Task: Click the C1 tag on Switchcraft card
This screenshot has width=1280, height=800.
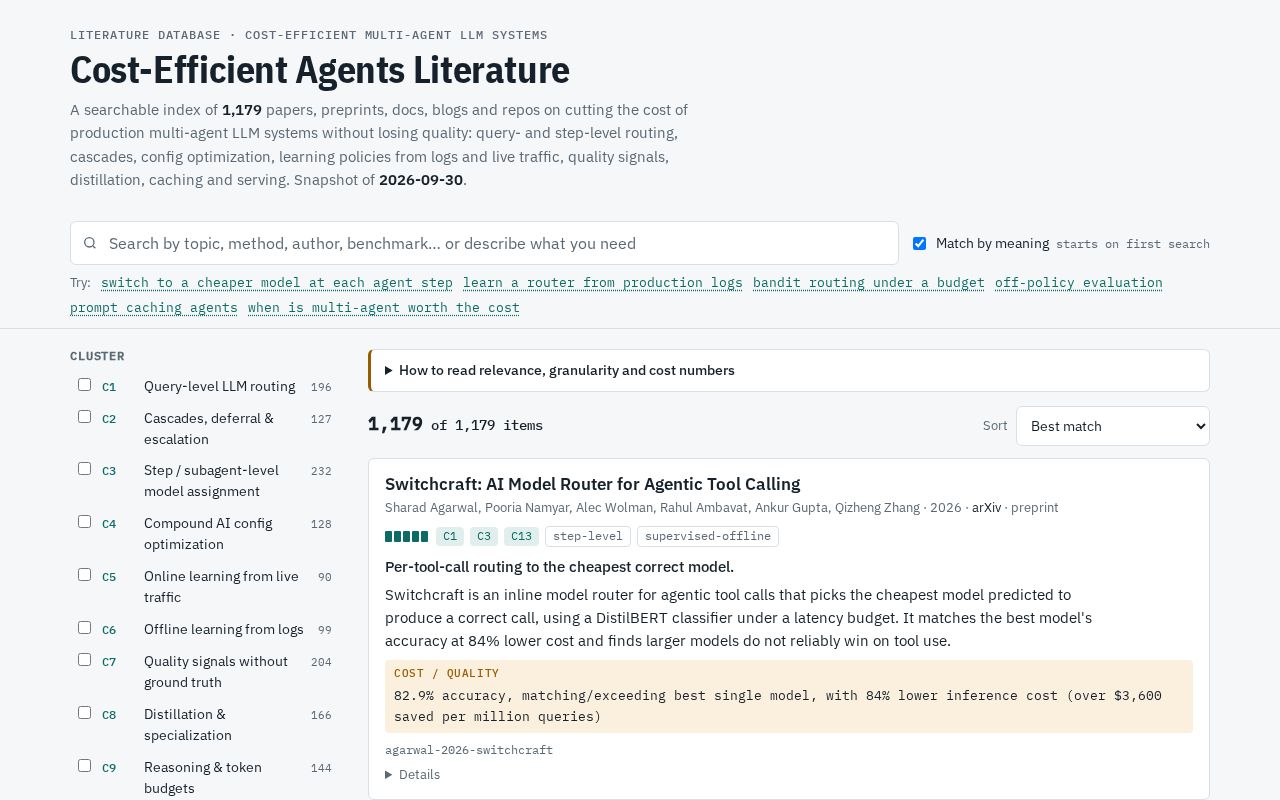Action: tap(450, 536)
